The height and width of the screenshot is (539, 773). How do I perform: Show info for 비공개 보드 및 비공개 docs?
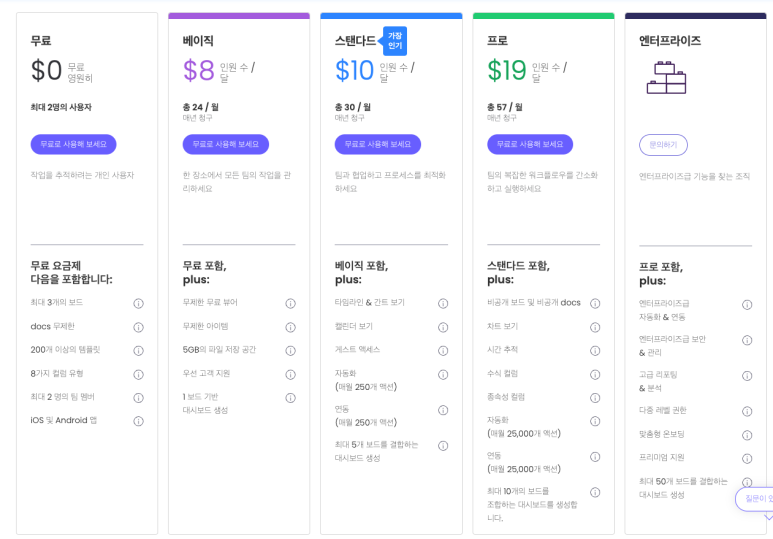[594, 303]
